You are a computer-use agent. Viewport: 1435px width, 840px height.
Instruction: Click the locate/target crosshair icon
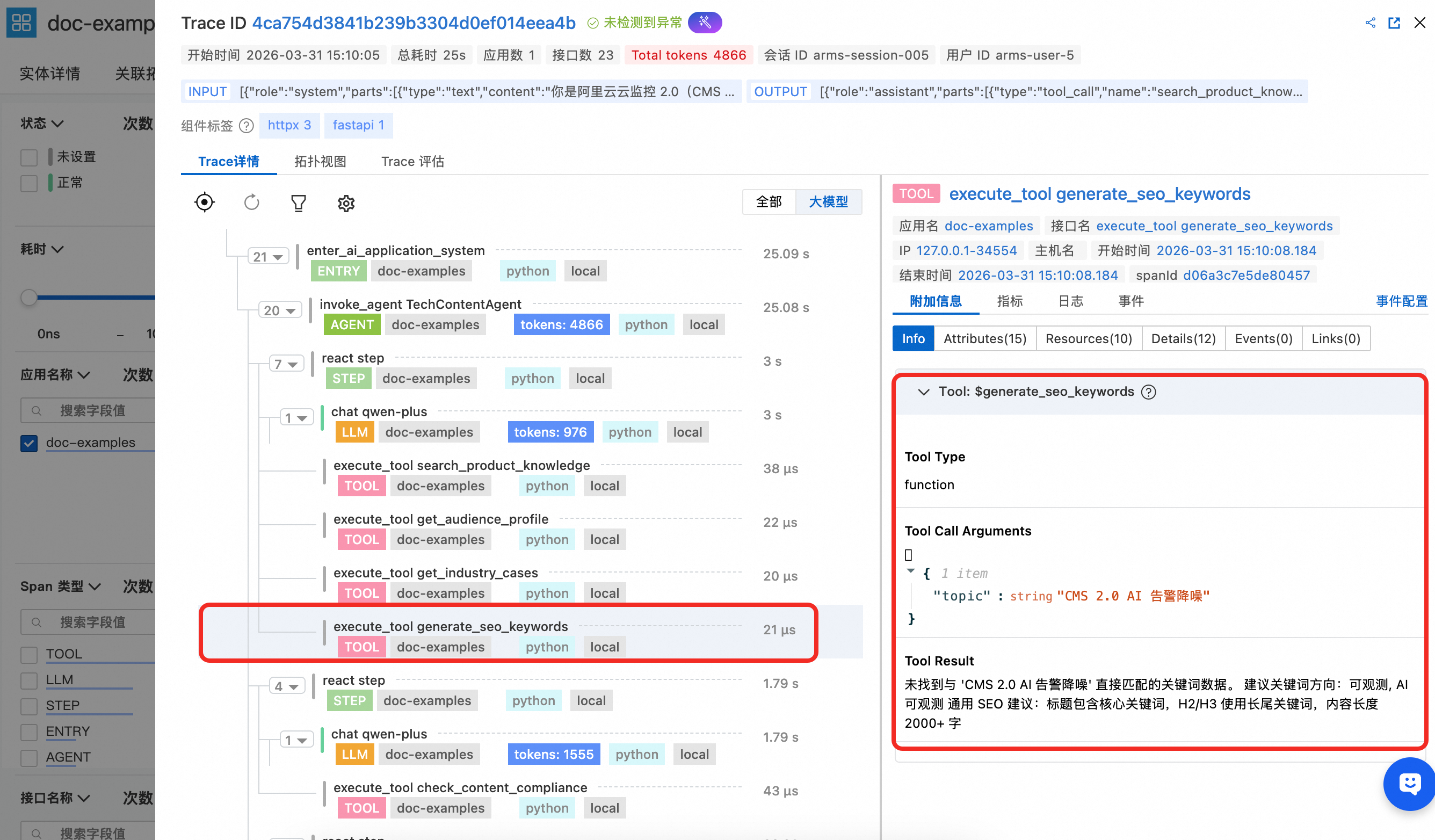[205, 202]
